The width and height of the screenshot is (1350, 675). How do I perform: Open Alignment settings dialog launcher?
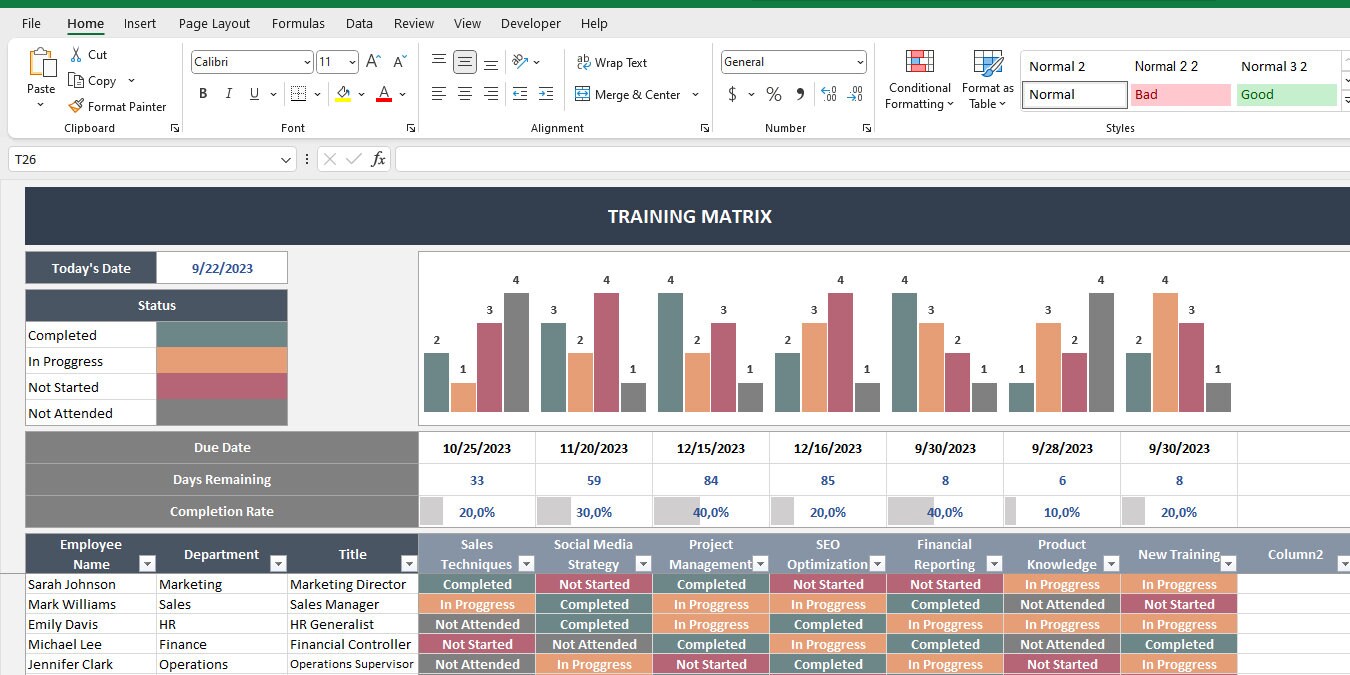pos(705,128)
